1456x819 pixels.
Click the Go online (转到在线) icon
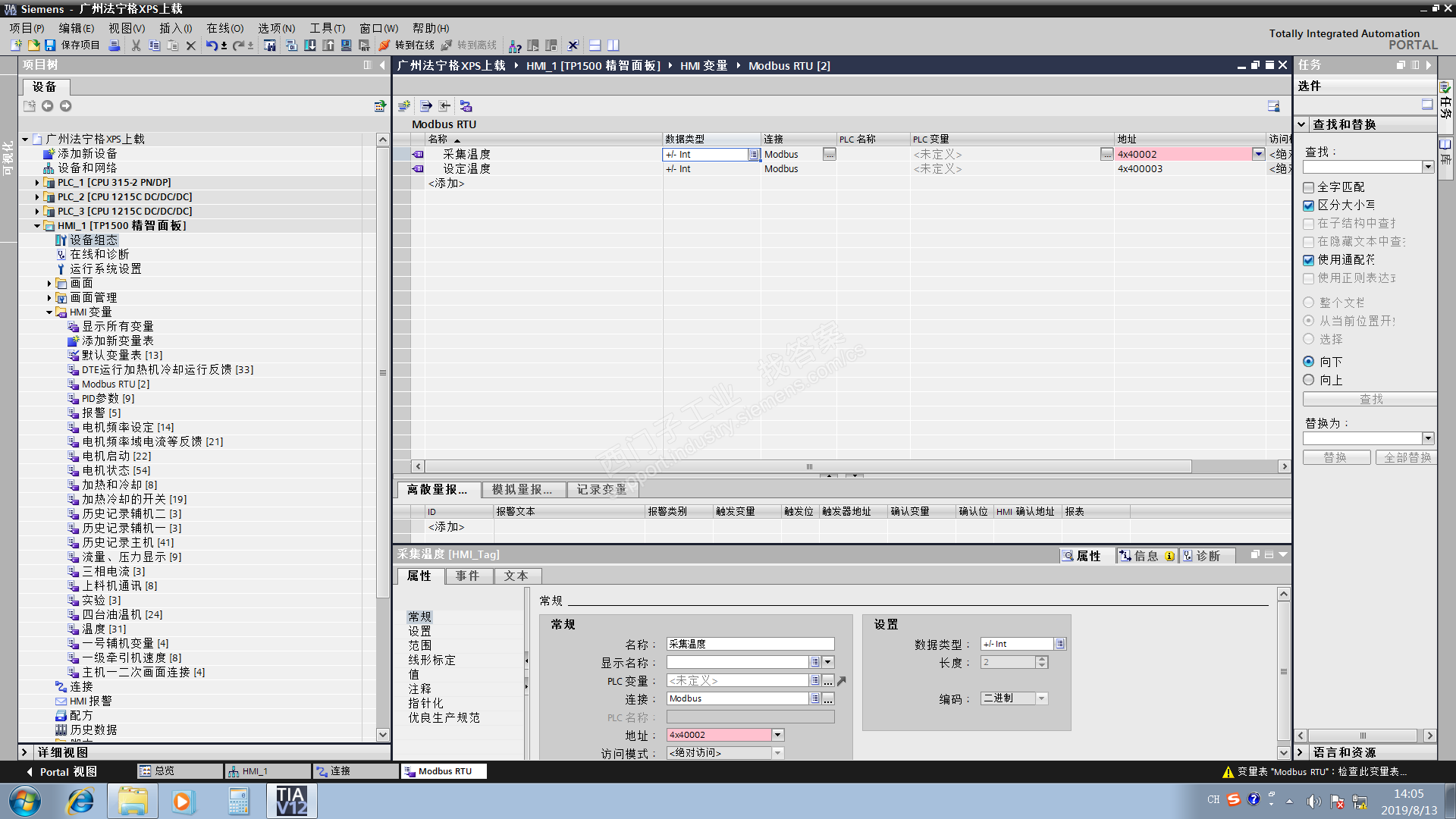point(385,45)
